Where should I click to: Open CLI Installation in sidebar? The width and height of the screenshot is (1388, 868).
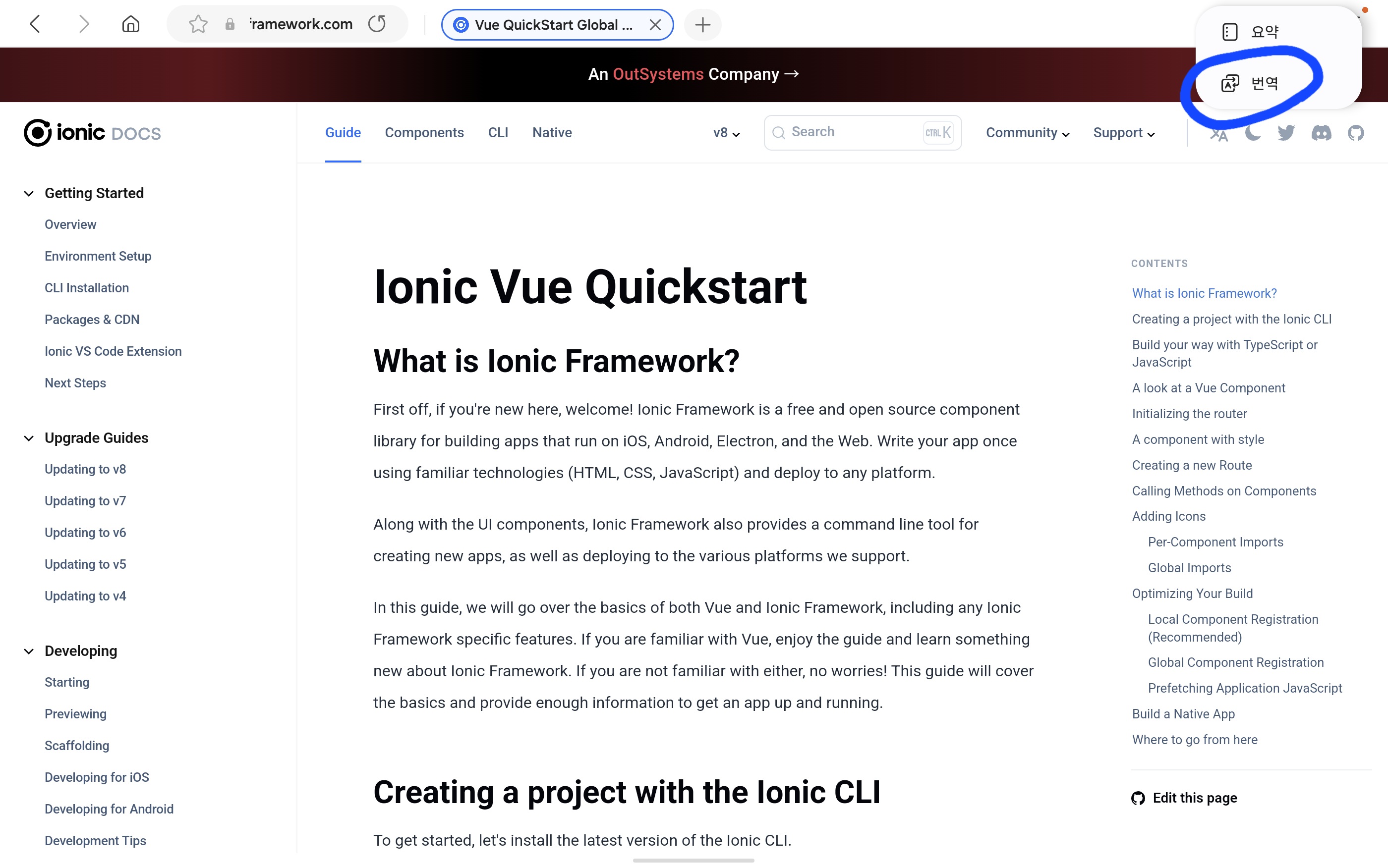click(87, 288)
